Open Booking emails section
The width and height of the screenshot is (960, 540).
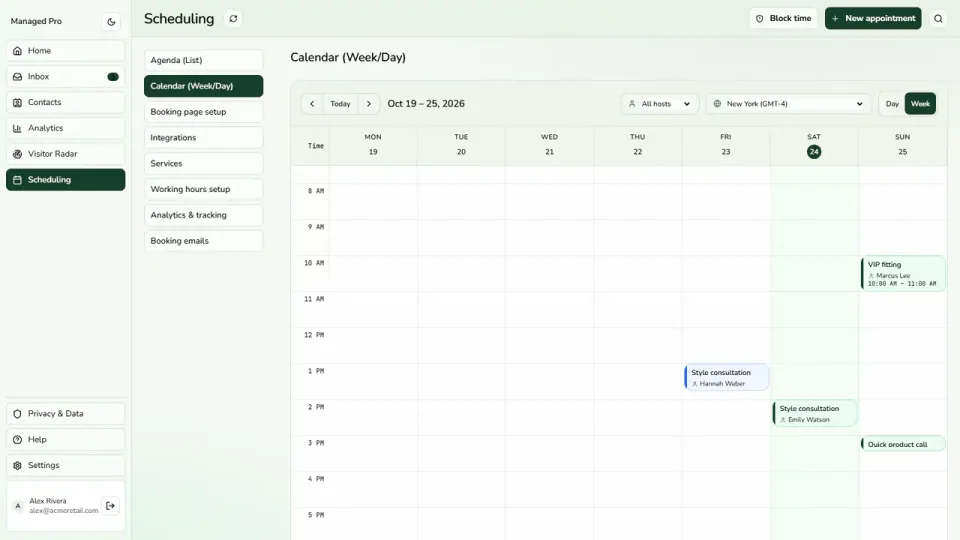tap(204, 241)
